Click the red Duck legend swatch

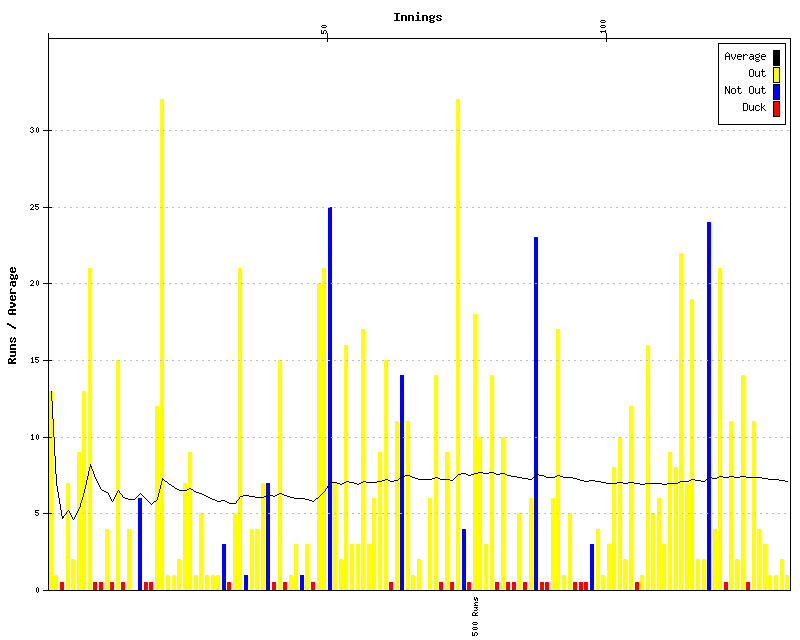pyautogui.click(x=776, y=107)
